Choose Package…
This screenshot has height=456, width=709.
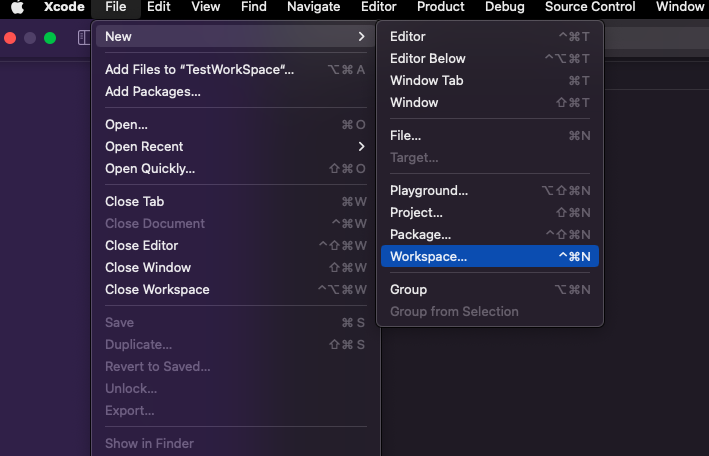[x=490, y=234]
